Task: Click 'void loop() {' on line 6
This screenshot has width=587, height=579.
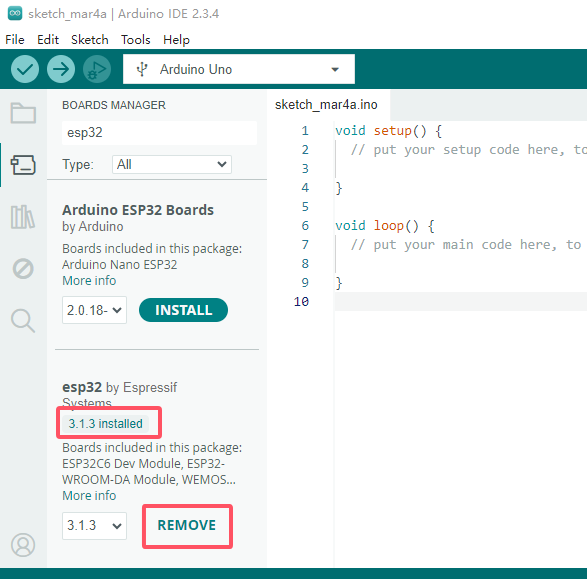Action: [384, 226]
